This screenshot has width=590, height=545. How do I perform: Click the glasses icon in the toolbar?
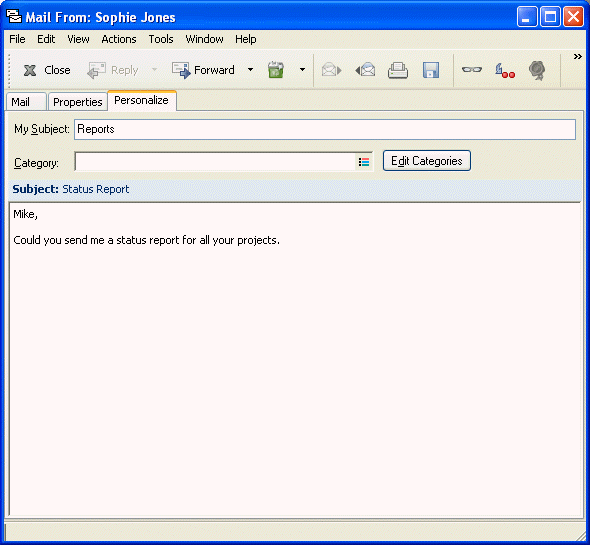[x=472, y=70]
